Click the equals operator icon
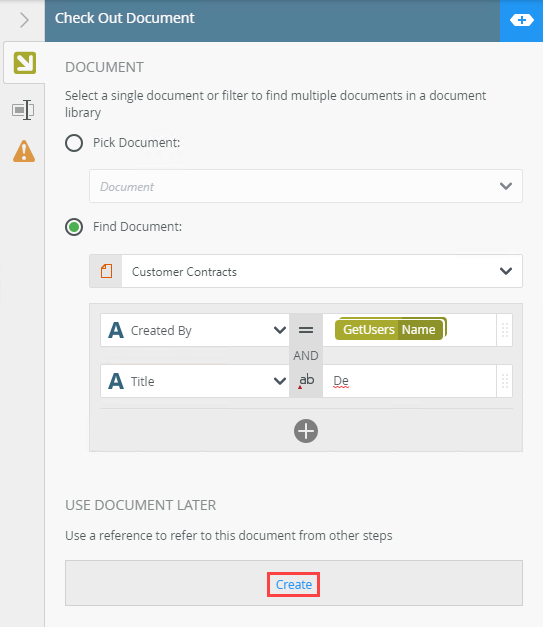 click(x=306, y=330)
